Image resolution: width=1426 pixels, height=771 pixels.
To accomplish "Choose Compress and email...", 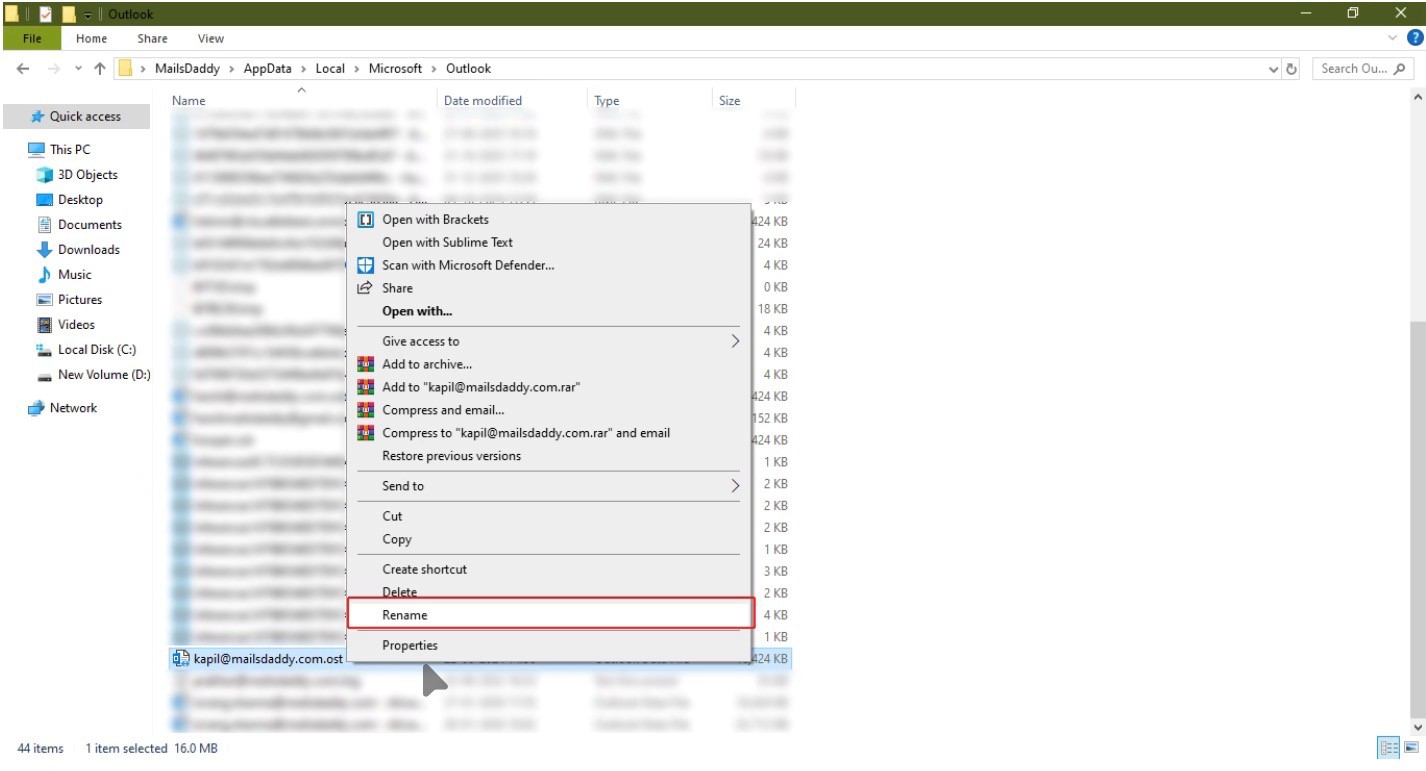I will coord(548,410).
